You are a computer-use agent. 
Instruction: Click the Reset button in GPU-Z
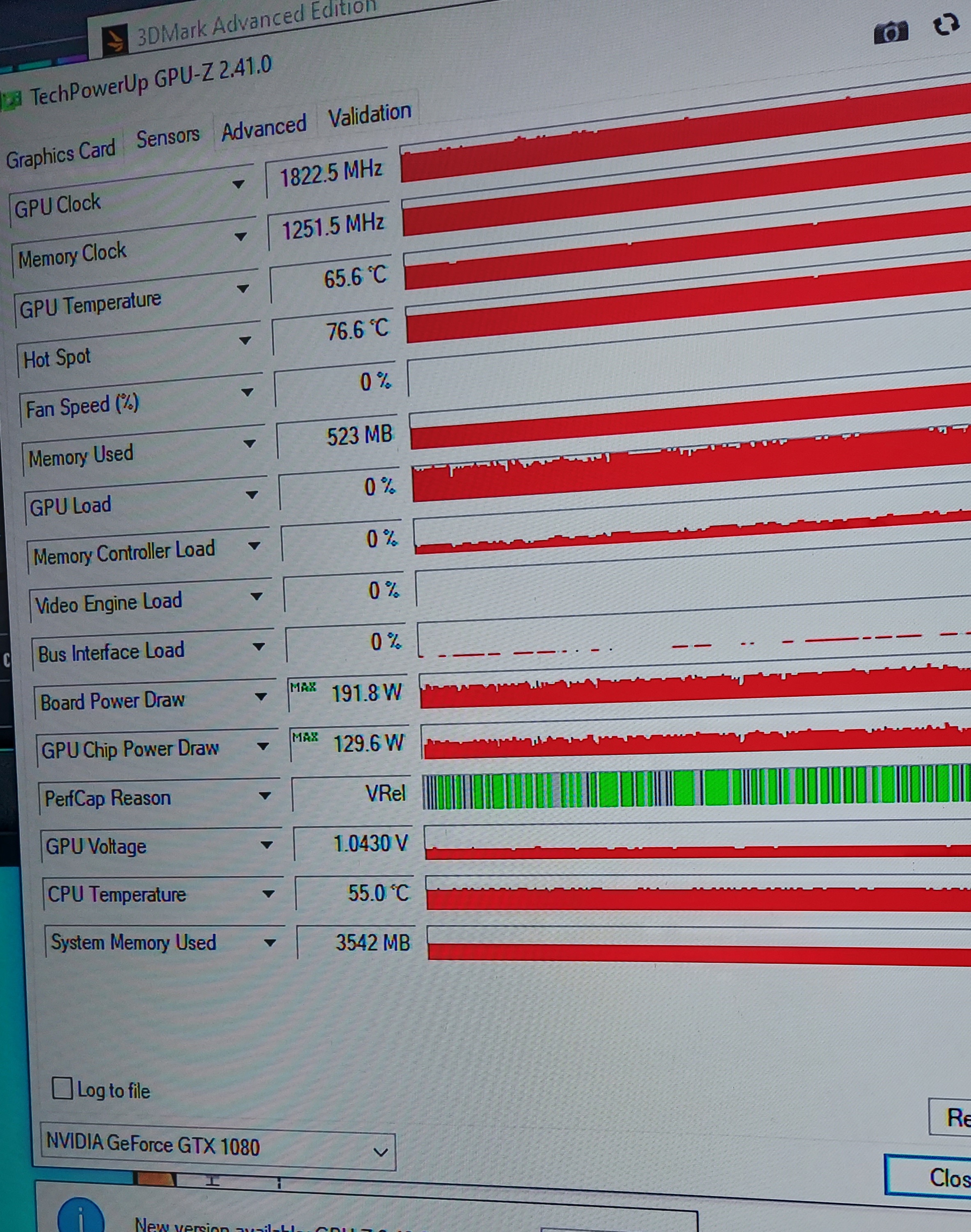point(950,1117)
